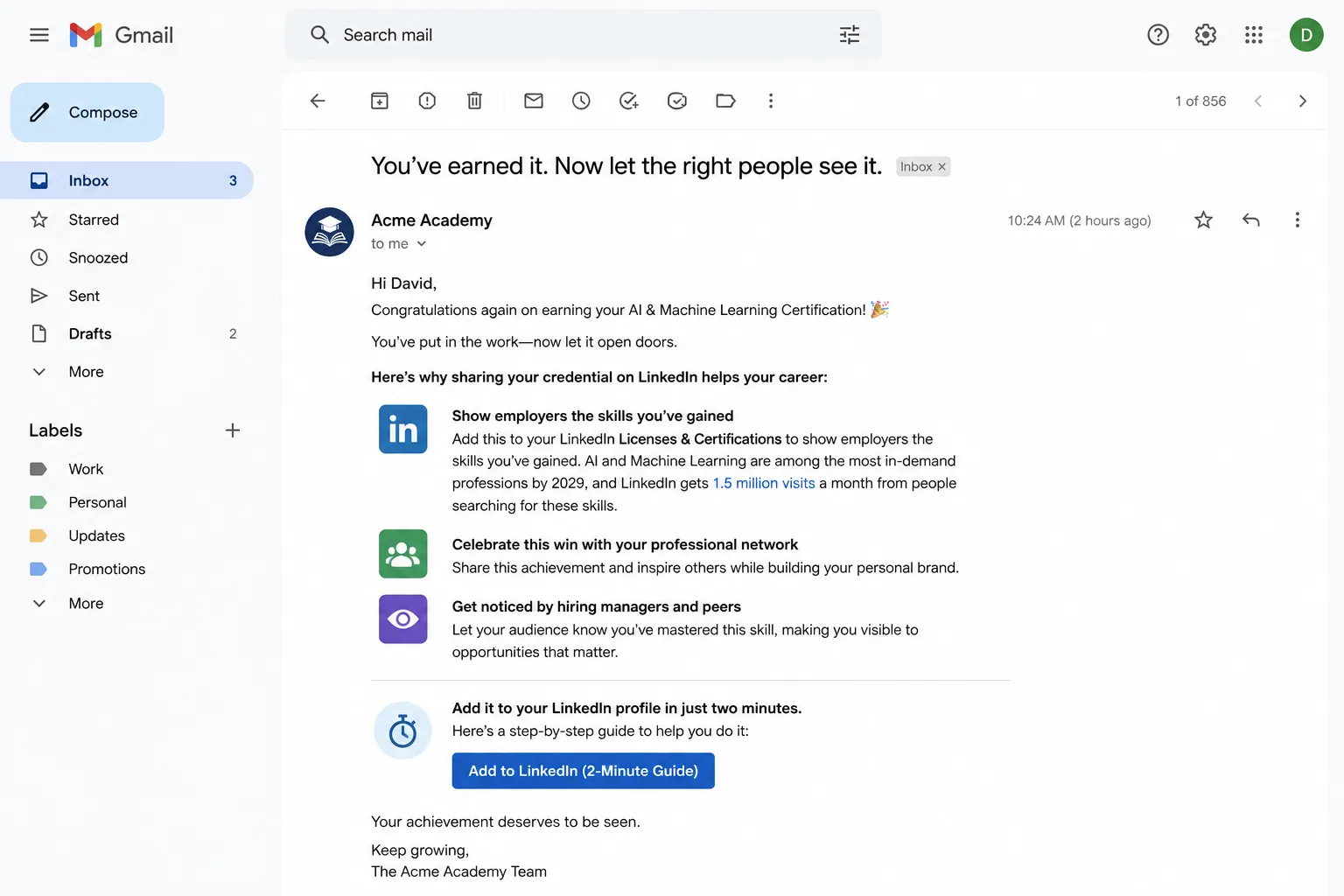1344x896 pixels.
Task: Click the email subject heading
Action: coord(626,166)
